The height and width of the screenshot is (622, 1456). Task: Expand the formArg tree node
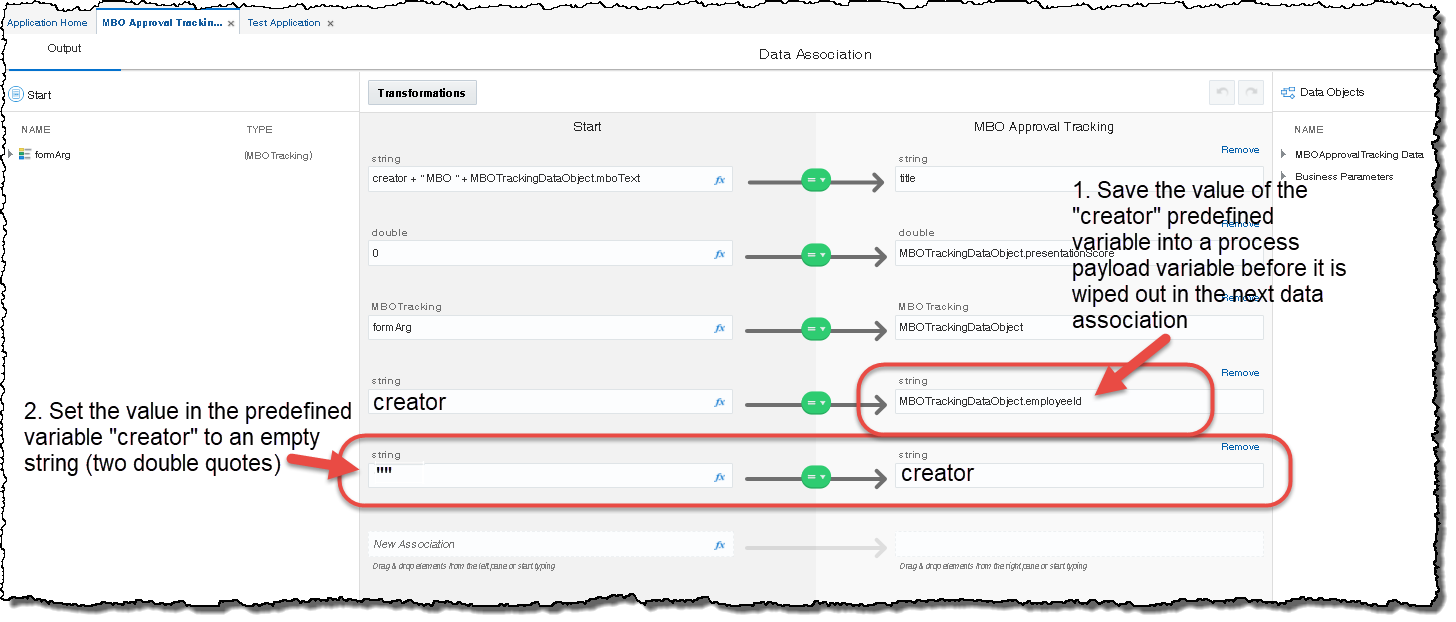11,154
